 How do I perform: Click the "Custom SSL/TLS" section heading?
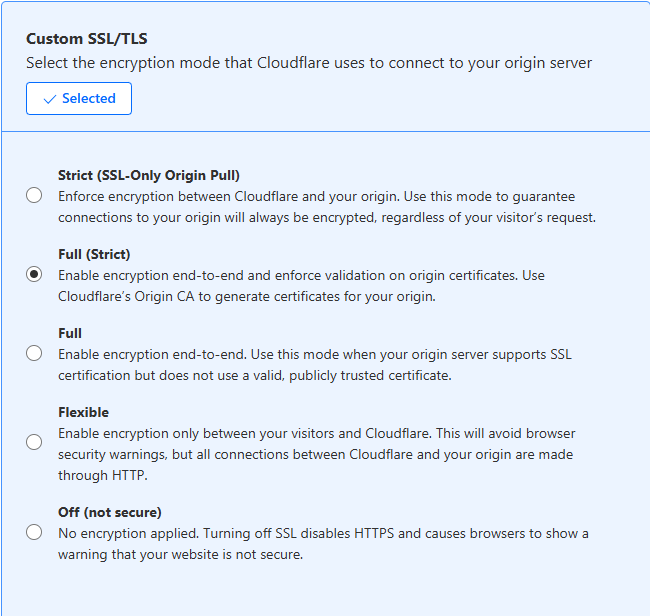click(x=87, y=39)
